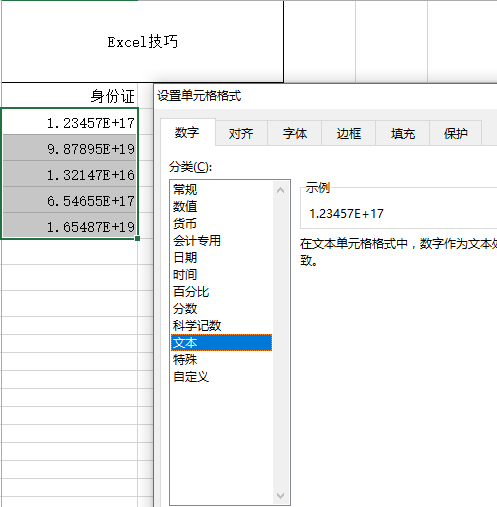Select cell showing 1.65487E+19

point(69,226)
